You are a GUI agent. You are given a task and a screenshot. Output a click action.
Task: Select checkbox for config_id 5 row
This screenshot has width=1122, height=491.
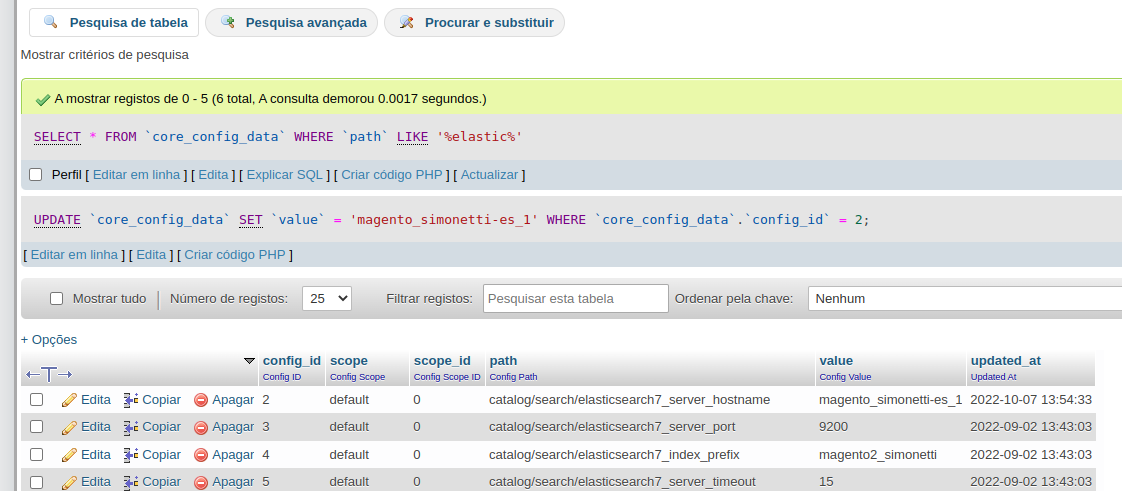coord(36,482)
